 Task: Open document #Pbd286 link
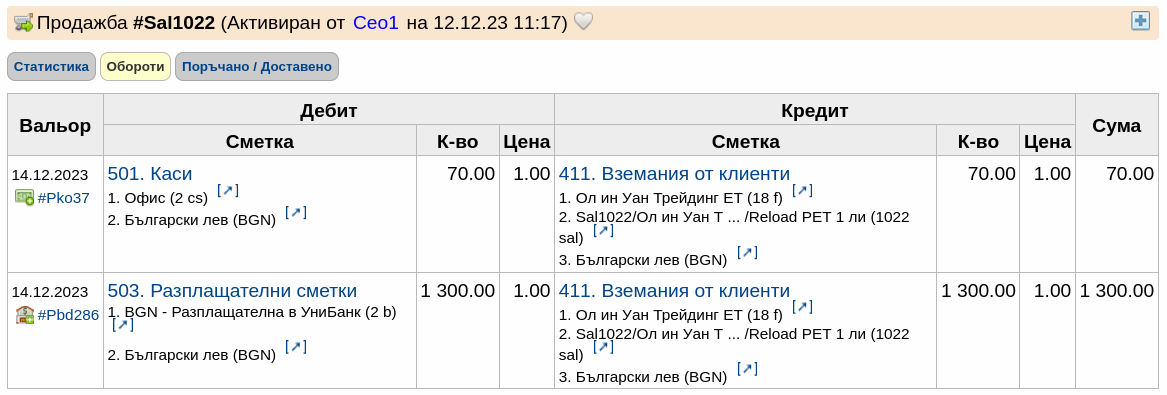tap(68, 315)
